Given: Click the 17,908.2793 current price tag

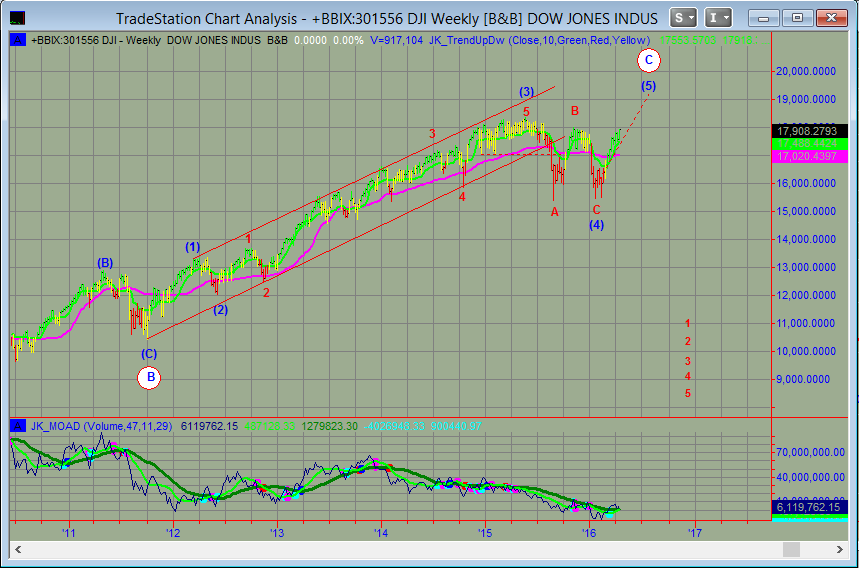Looking at the screenshot, I should 809,131.
